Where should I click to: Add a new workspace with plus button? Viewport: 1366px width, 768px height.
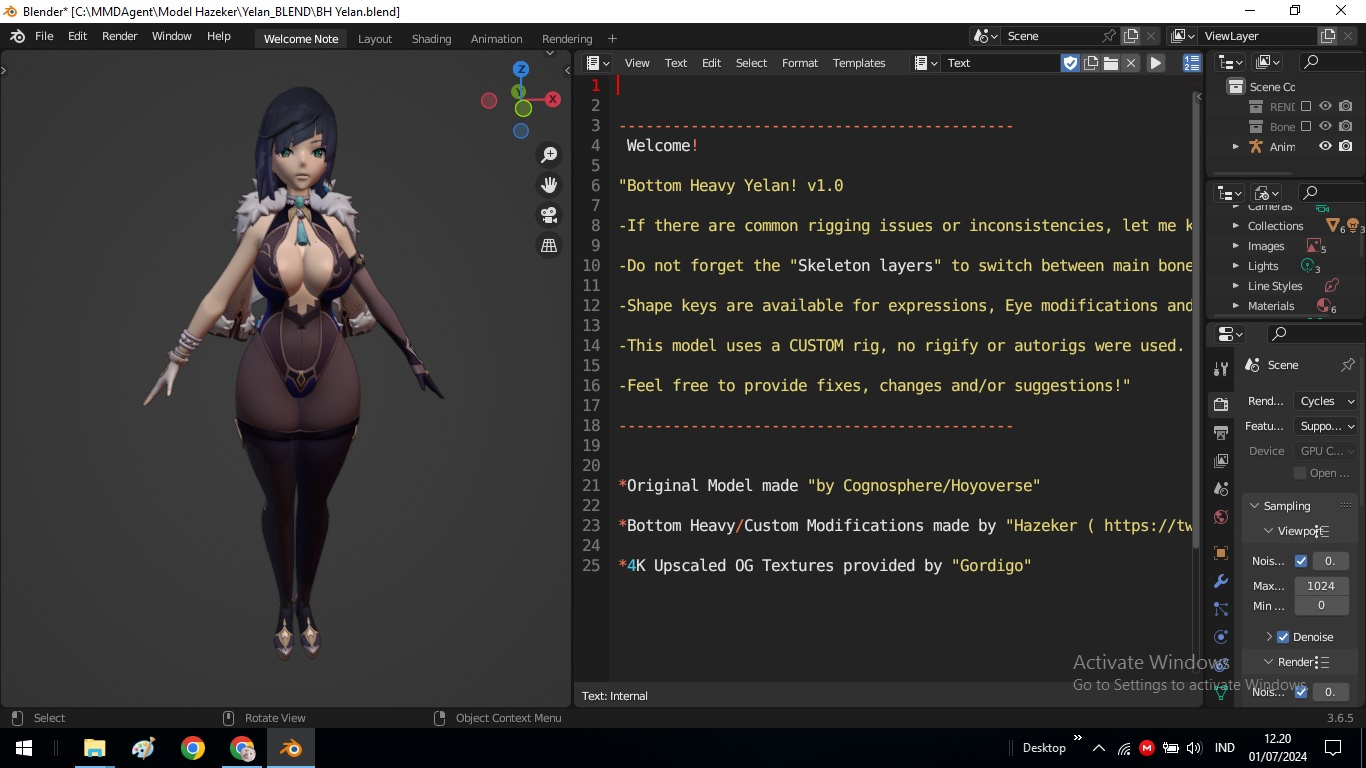point(612,39)
